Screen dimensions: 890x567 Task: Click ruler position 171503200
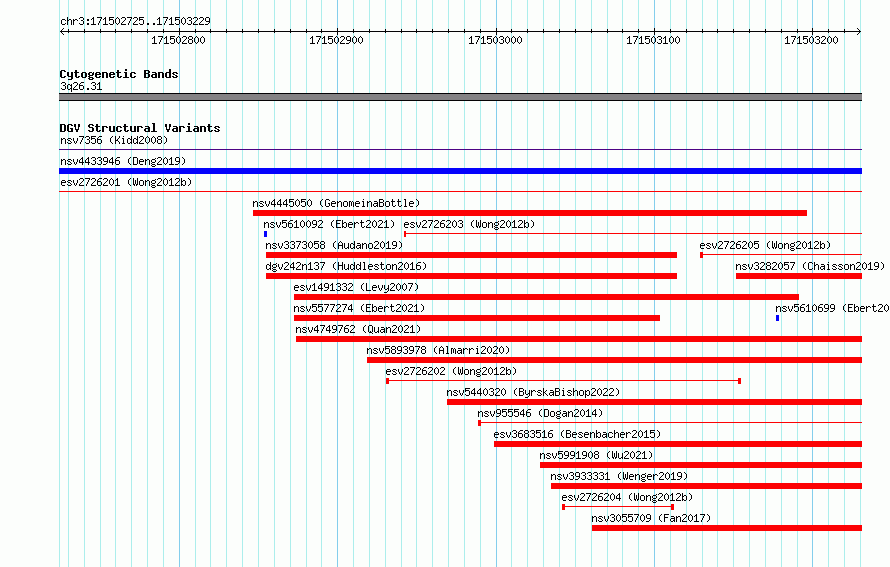[x=811, y=40]
